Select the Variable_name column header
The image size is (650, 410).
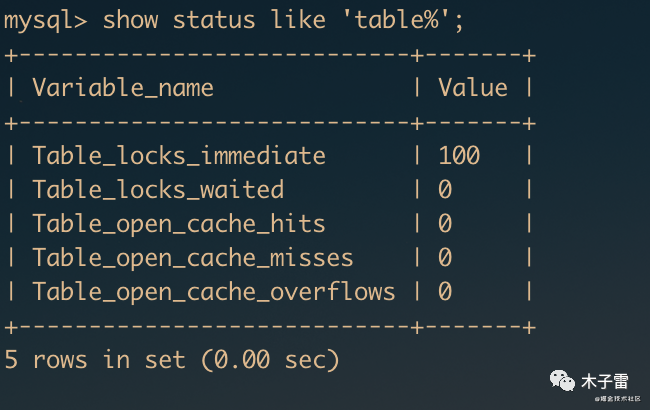123,88
